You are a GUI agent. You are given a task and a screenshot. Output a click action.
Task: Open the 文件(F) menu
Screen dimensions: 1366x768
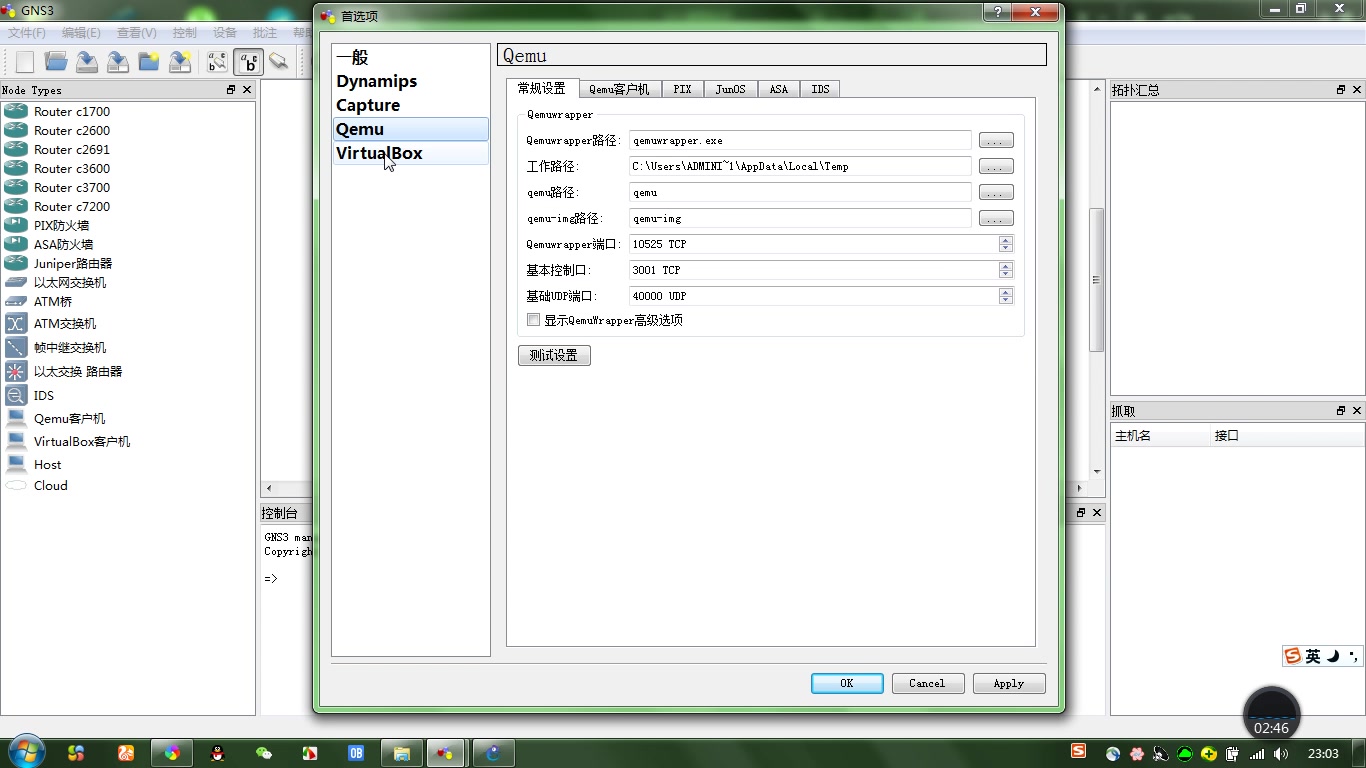tap(27, 33)
